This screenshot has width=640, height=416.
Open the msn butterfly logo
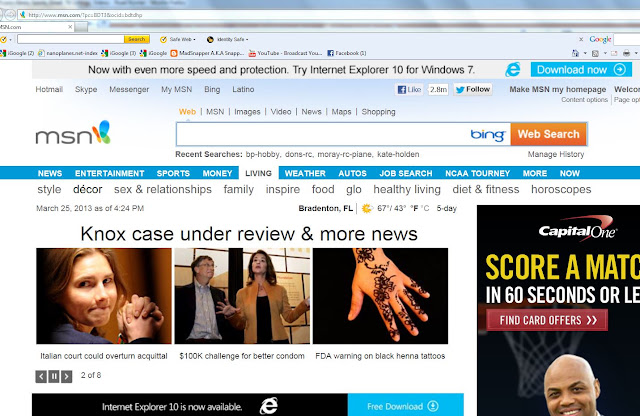[73, 133]
